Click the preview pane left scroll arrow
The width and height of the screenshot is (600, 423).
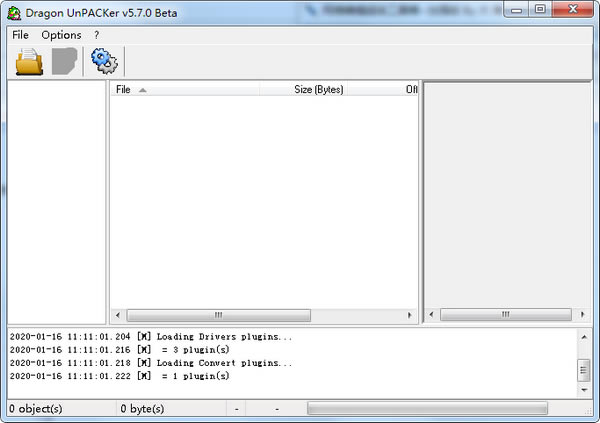[x=431, y=315]
